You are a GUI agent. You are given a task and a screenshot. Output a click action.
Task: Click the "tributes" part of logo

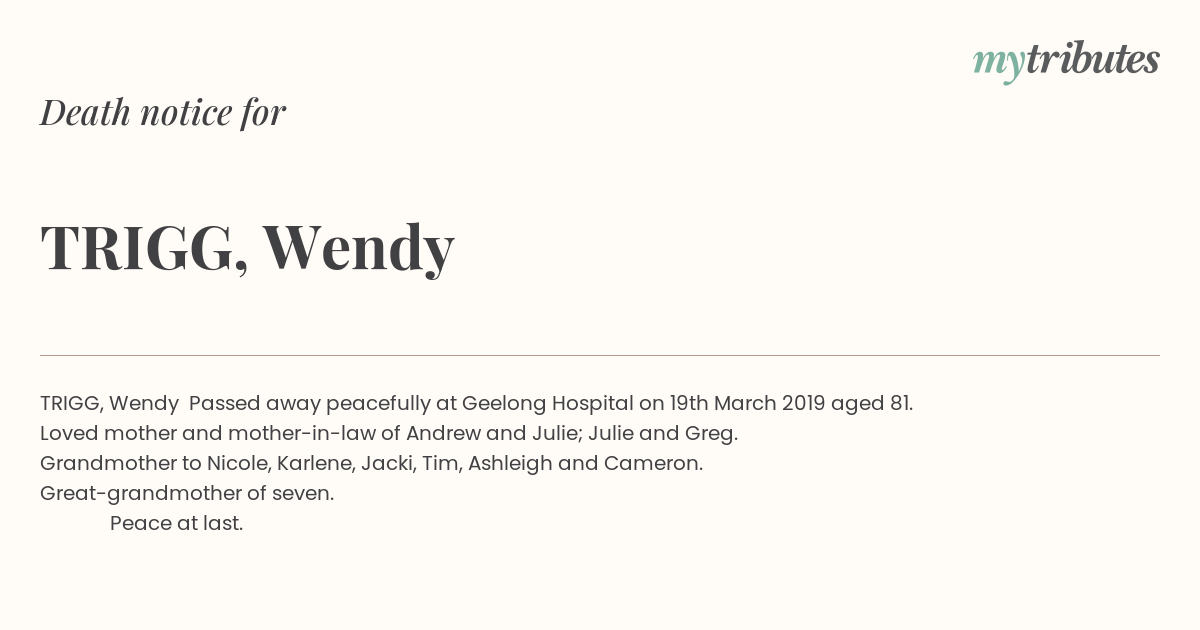coord(1092,60)
